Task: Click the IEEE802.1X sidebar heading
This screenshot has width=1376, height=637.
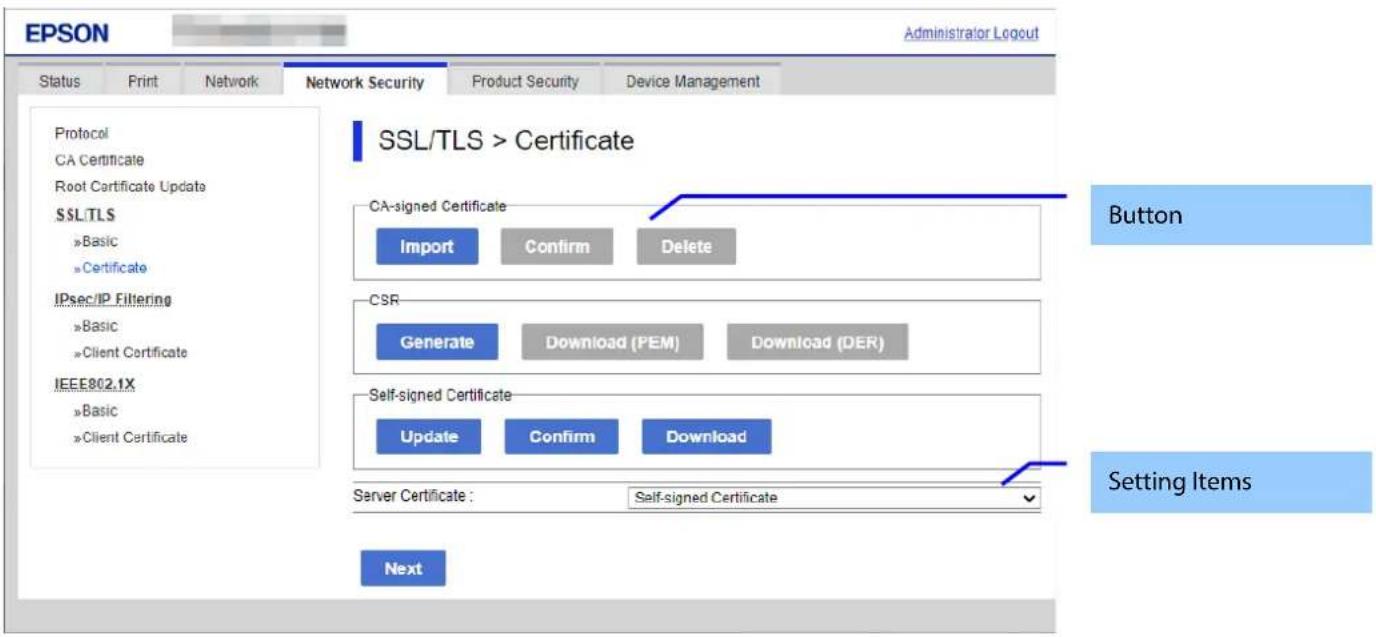Action: 95,384
